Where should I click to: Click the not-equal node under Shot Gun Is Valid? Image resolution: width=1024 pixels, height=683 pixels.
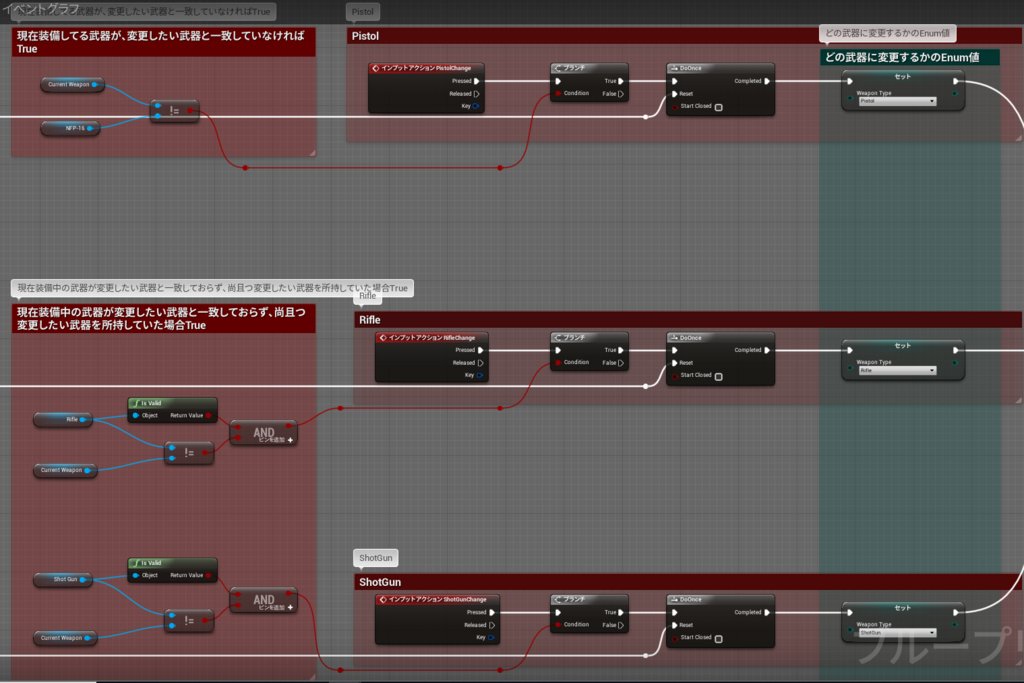click(189, 620)
